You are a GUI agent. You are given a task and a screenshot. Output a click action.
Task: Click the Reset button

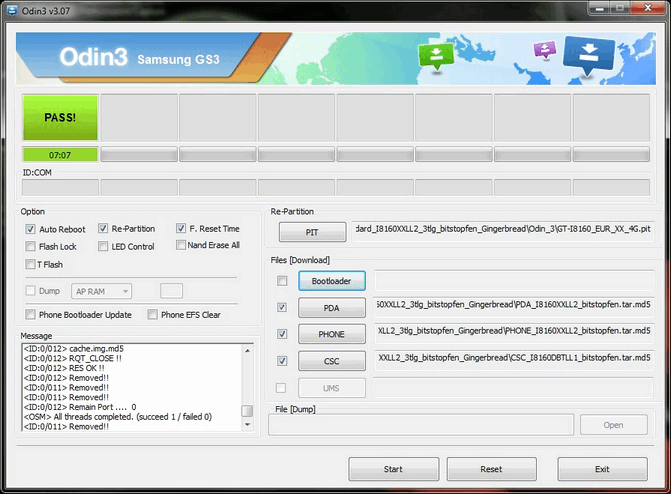(x=491, y=469)
